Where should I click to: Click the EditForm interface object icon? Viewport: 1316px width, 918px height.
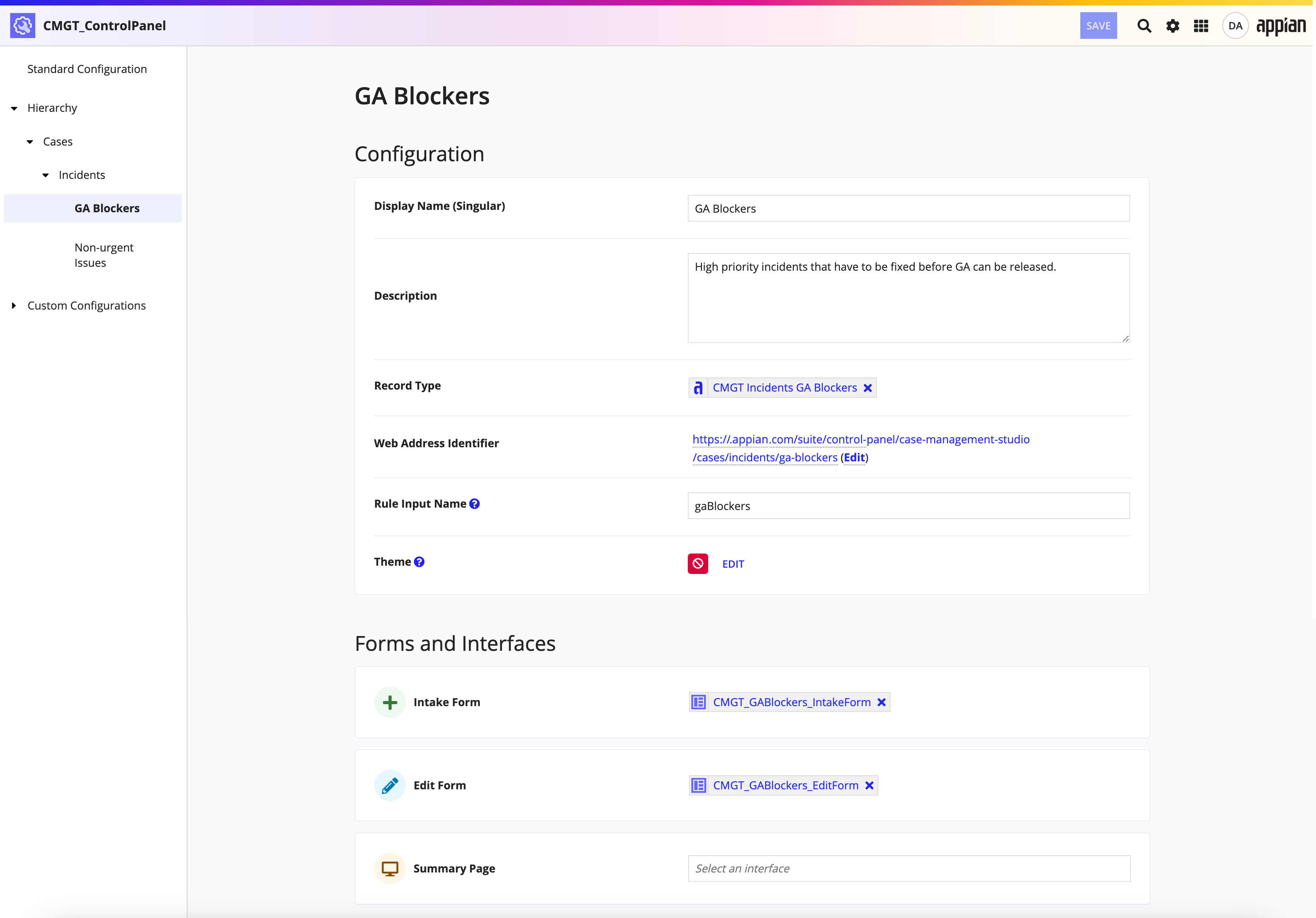[698, 785]
